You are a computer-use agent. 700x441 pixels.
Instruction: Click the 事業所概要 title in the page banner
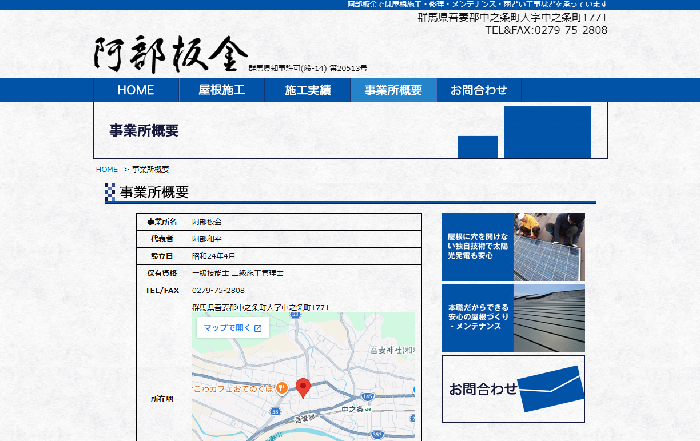(x=144, y=130)
